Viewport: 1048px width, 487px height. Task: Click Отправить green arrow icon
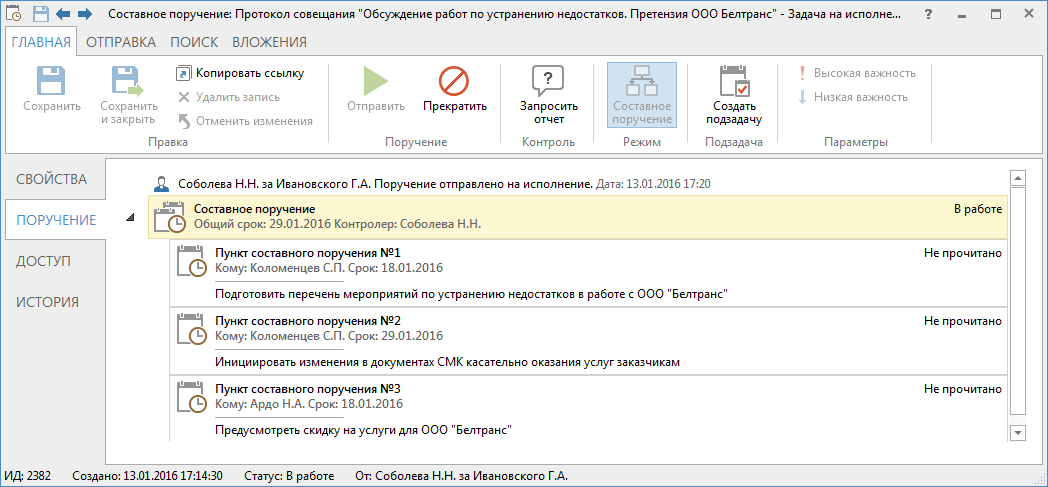pos(375,82)
